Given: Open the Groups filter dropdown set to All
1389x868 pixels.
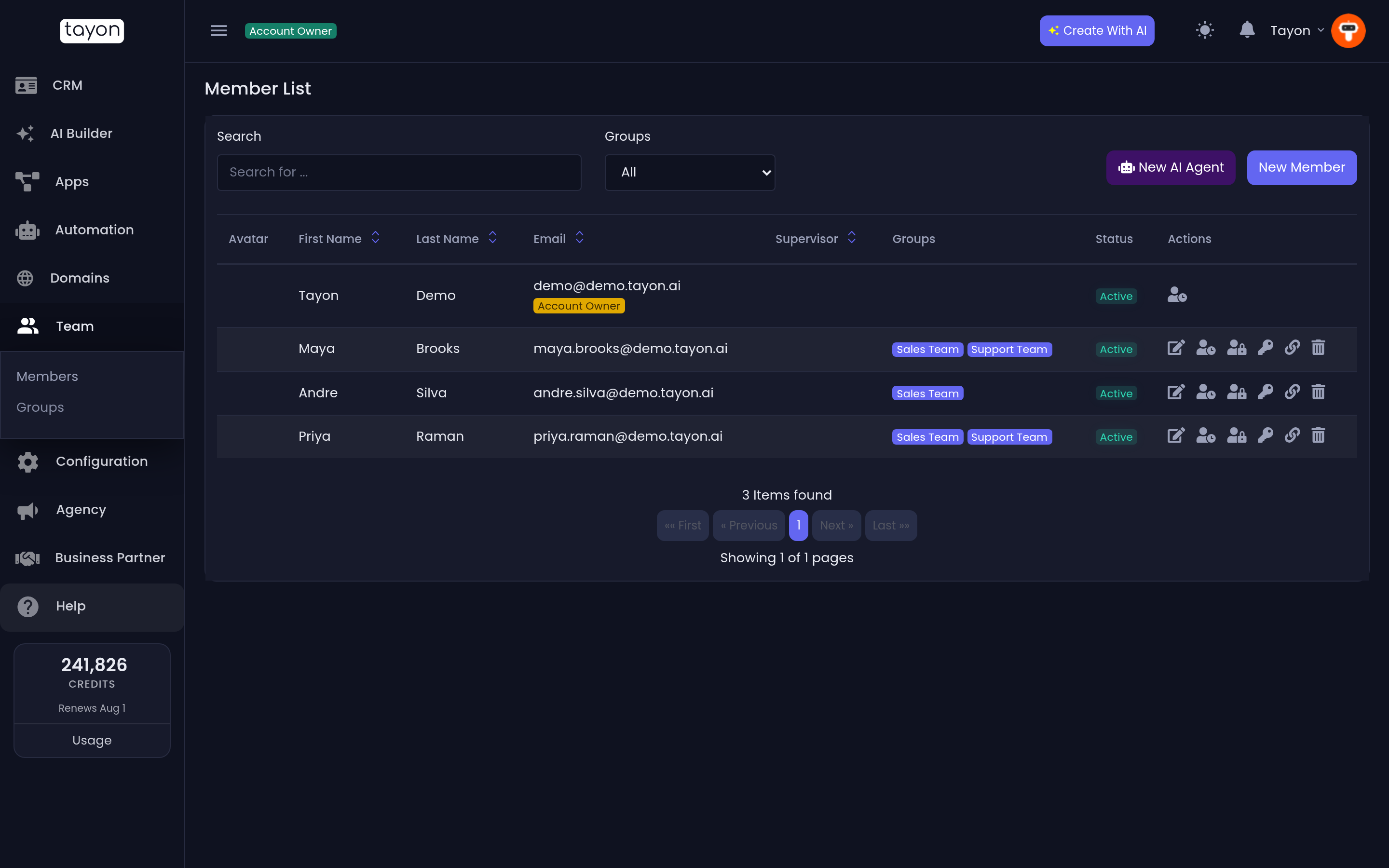Looking at the screenshot, I should [689, 172].
